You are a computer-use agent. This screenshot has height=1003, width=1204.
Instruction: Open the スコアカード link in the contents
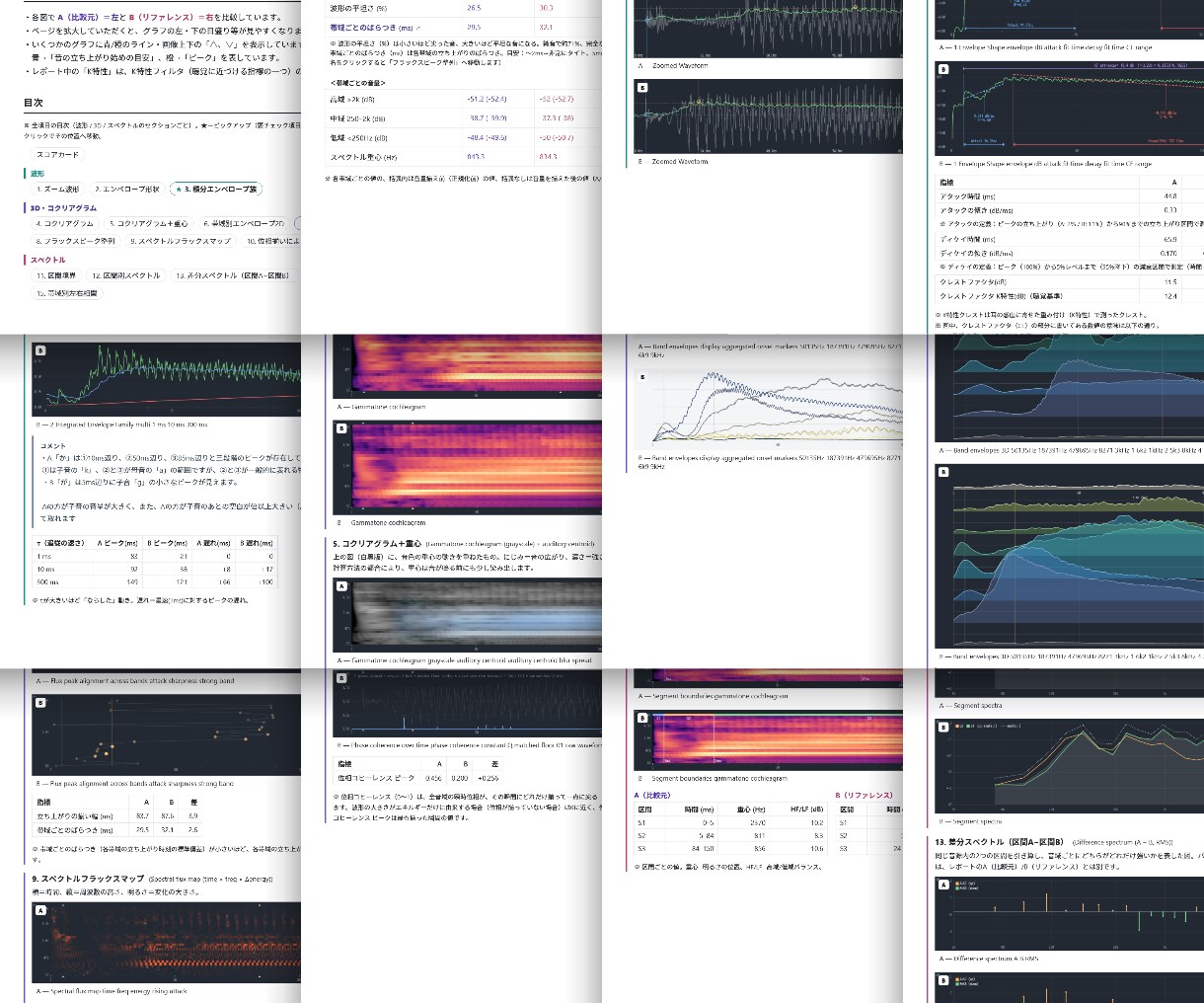[57, 155]
